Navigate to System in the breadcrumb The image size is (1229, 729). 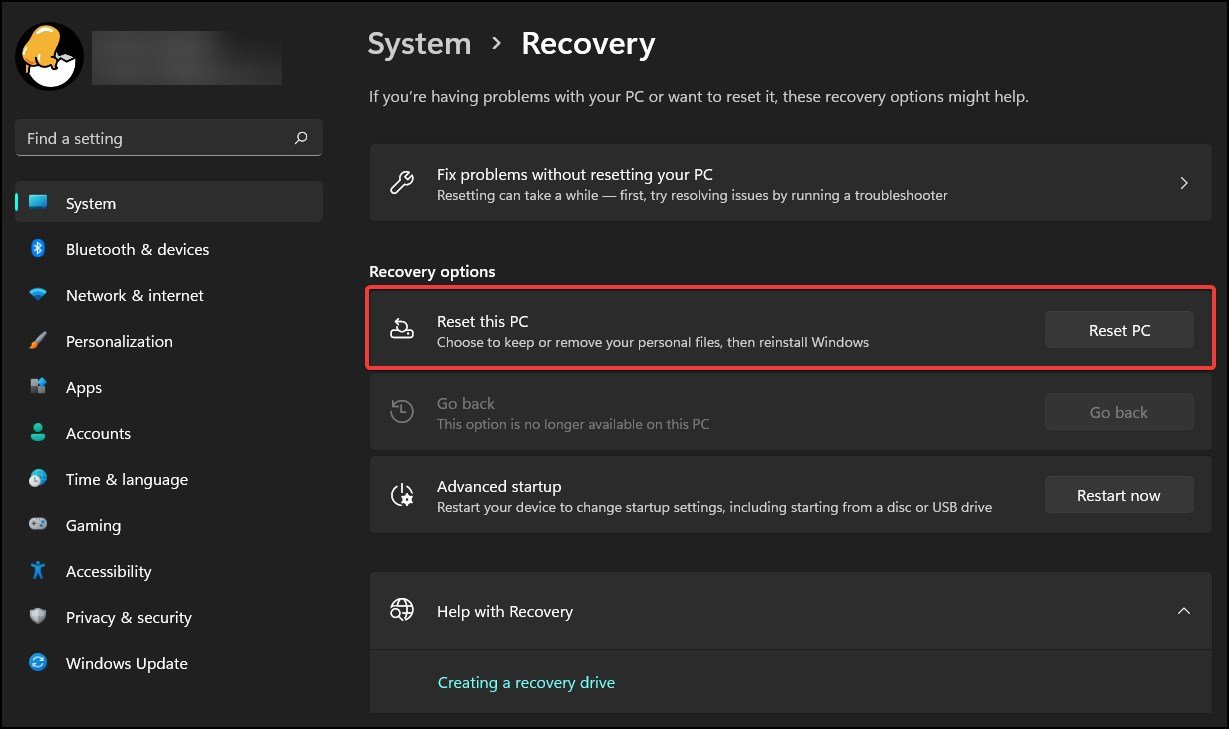pos(419,44)
